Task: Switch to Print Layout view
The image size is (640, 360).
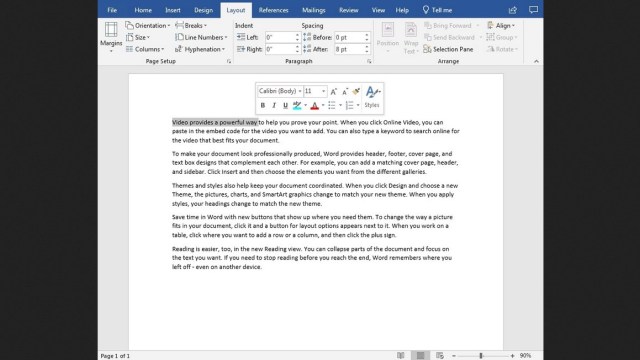Action: pos(420,356)
